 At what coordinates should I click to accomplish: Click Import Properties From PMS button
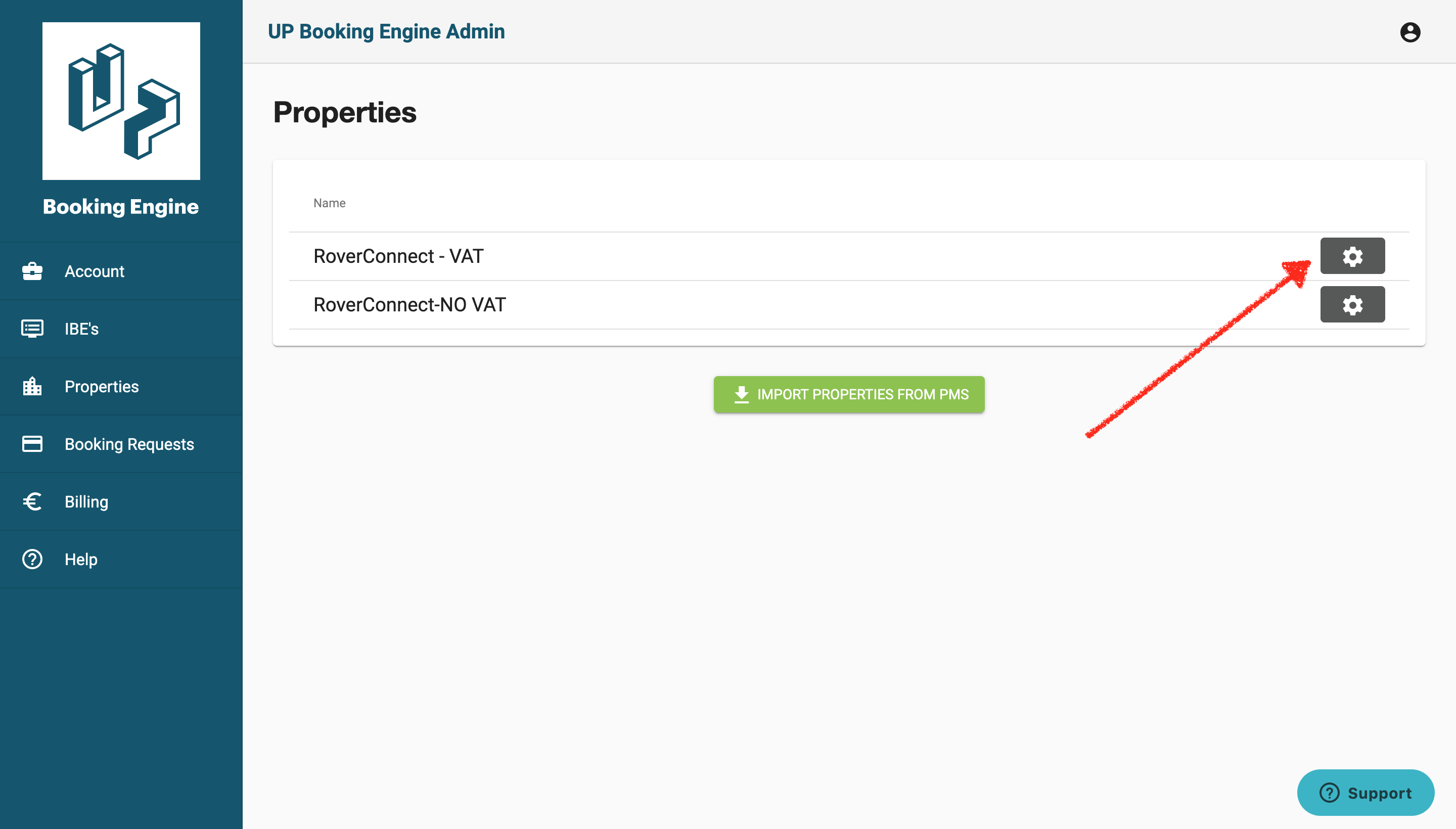849,395
